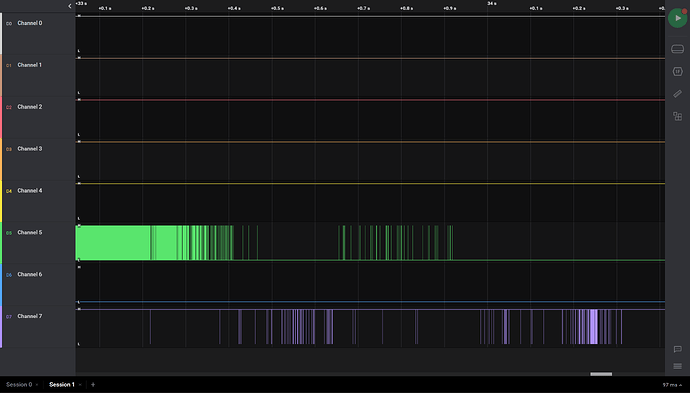Open the 17 ms zoom dropdown
This screenshot has height=393, width=690.
(672, 385)
